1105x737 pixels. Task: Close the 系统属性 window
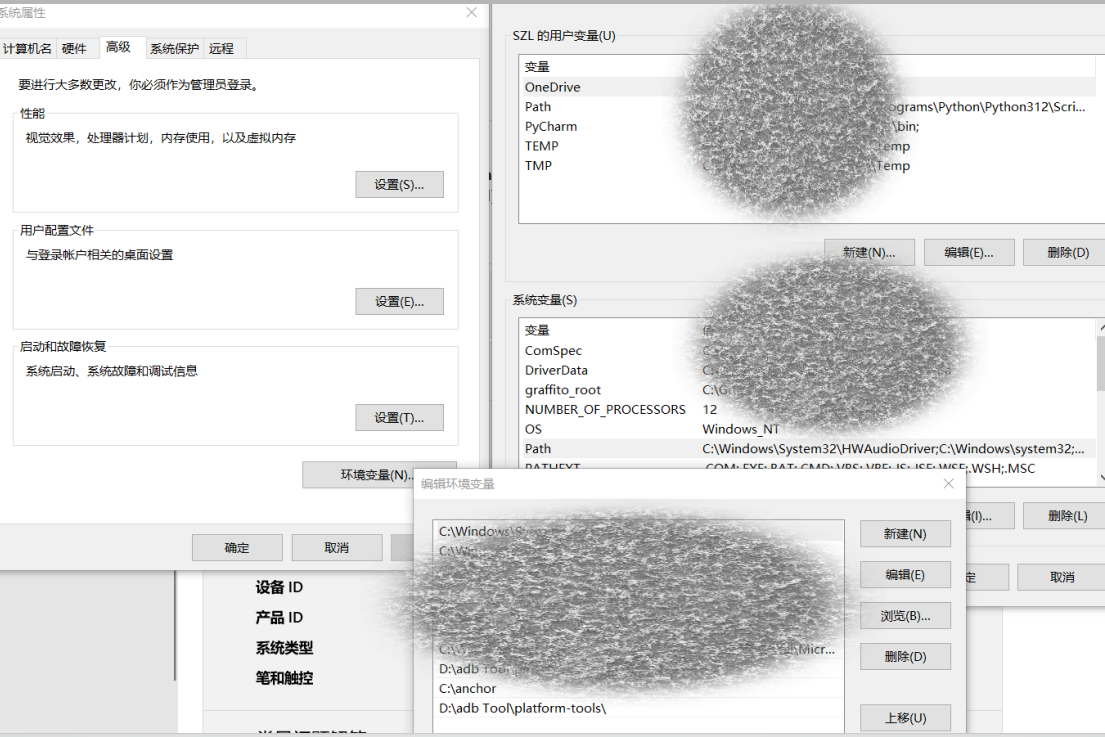tap(471, 13)
